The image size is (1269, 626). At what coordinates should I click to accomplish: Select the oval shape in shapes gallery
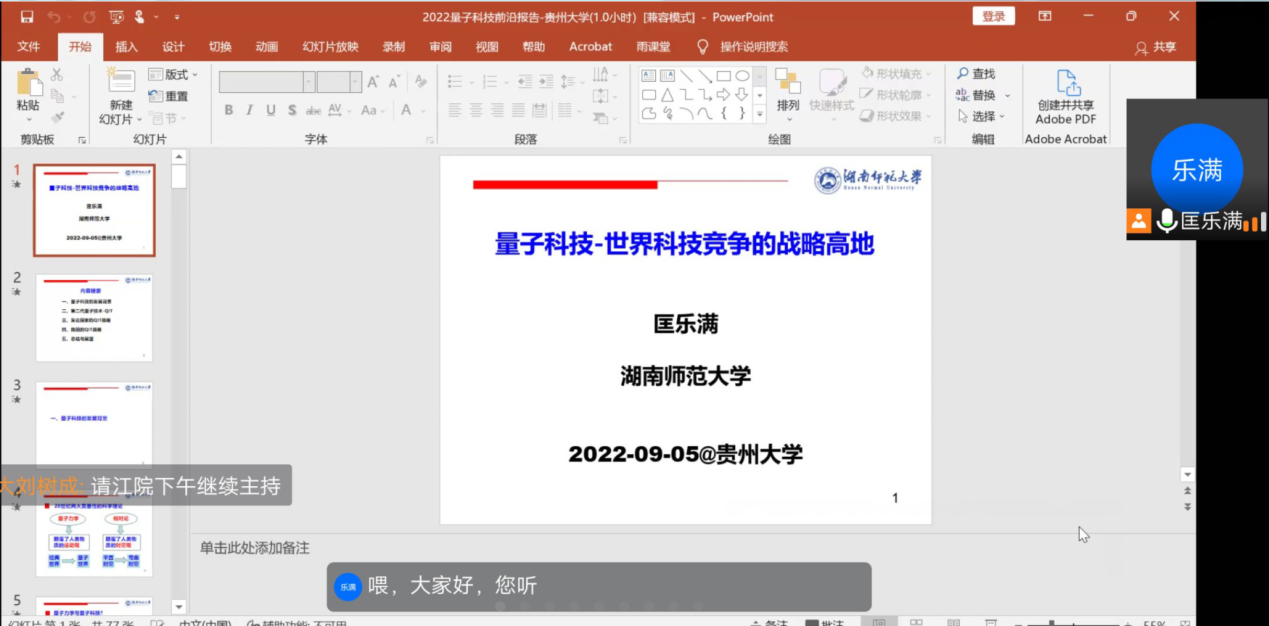[x=742, y=76]
